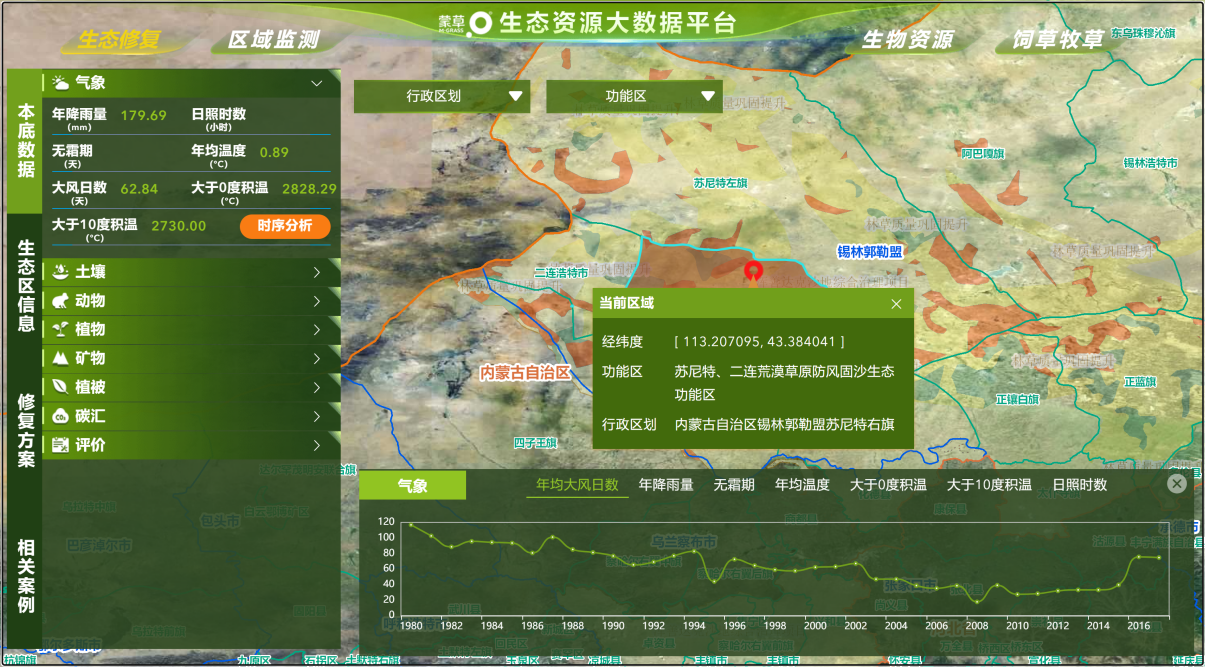Viewport: 1205px width, 667px height.
Task: Expand the 植物 section
Action: (316, 329)
